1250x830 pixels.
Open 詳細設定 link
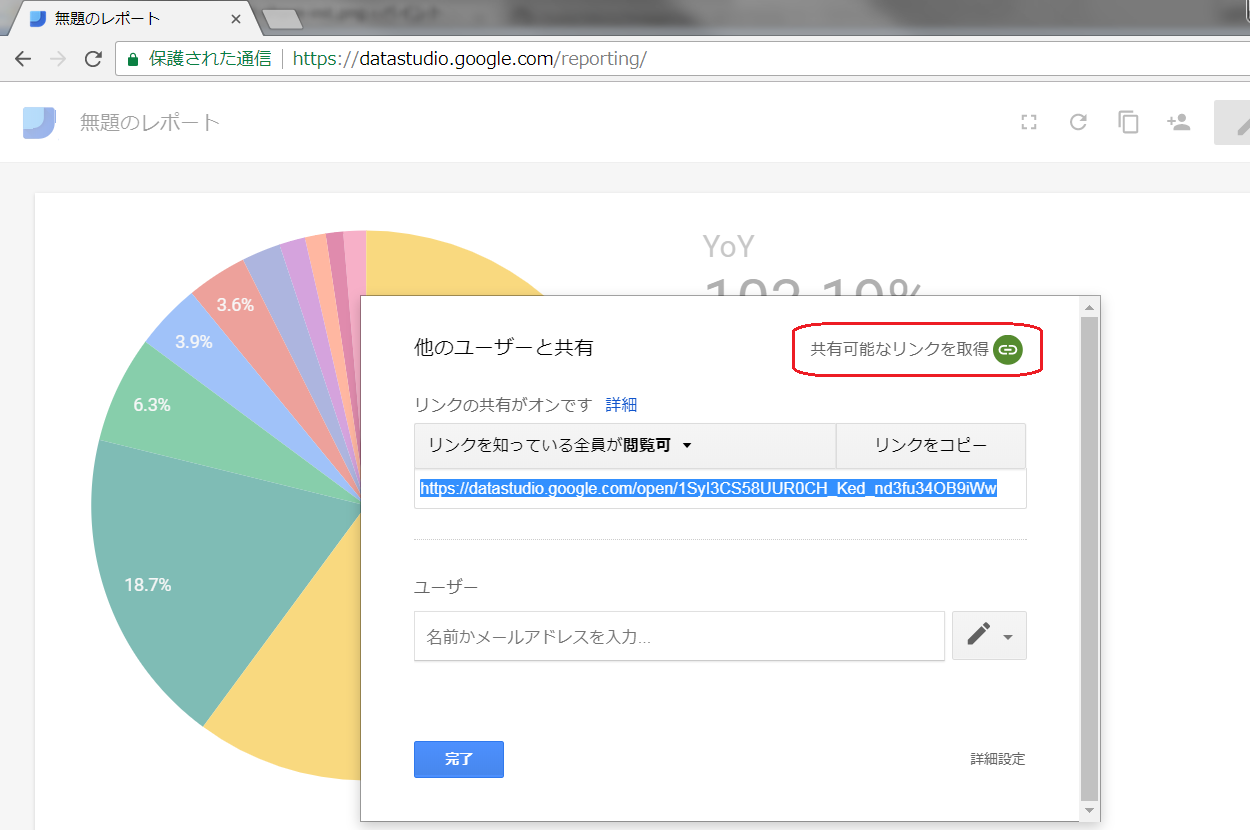tap(997, 759)
